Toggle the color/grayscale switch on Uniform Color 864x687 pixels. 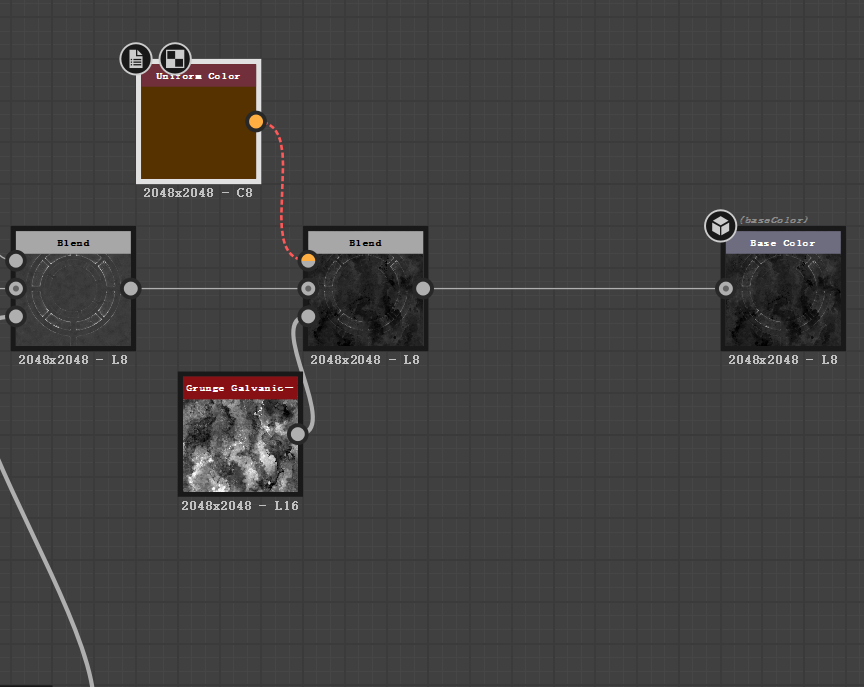pyautogui.click(x=174, y=59)
